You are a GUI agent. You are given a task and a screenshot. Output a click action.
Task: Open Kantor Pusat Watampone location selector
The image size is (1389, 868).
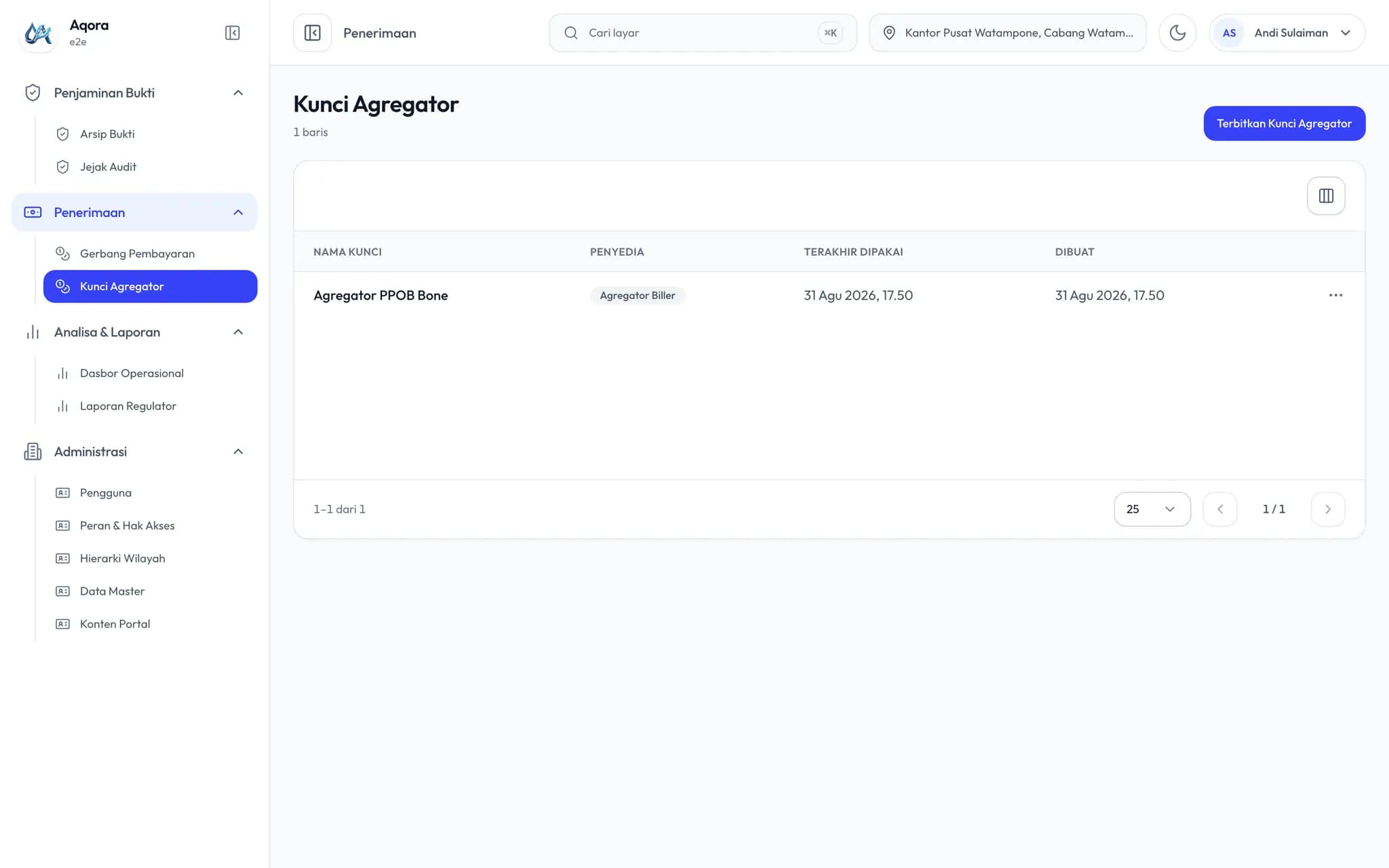click(x=1008, y=33)
